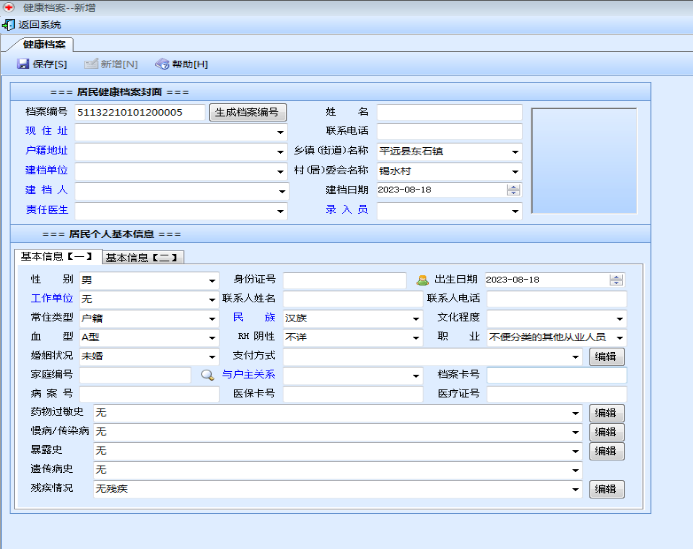
Task: Click the Save [S] toolbar icon
Action: (23, 64)
